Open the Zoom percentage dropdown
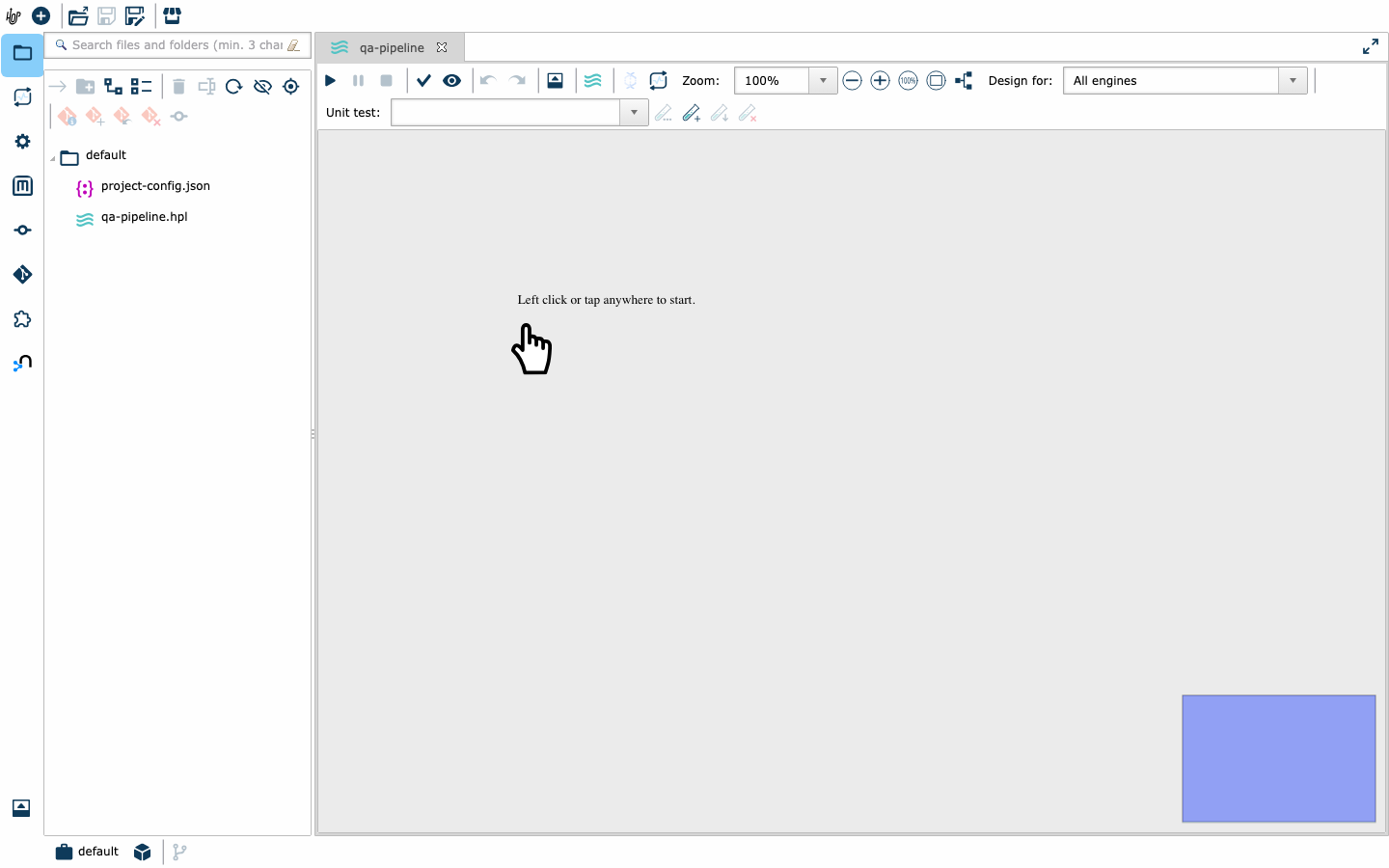The image size is (1389, 868). [823, 81]
